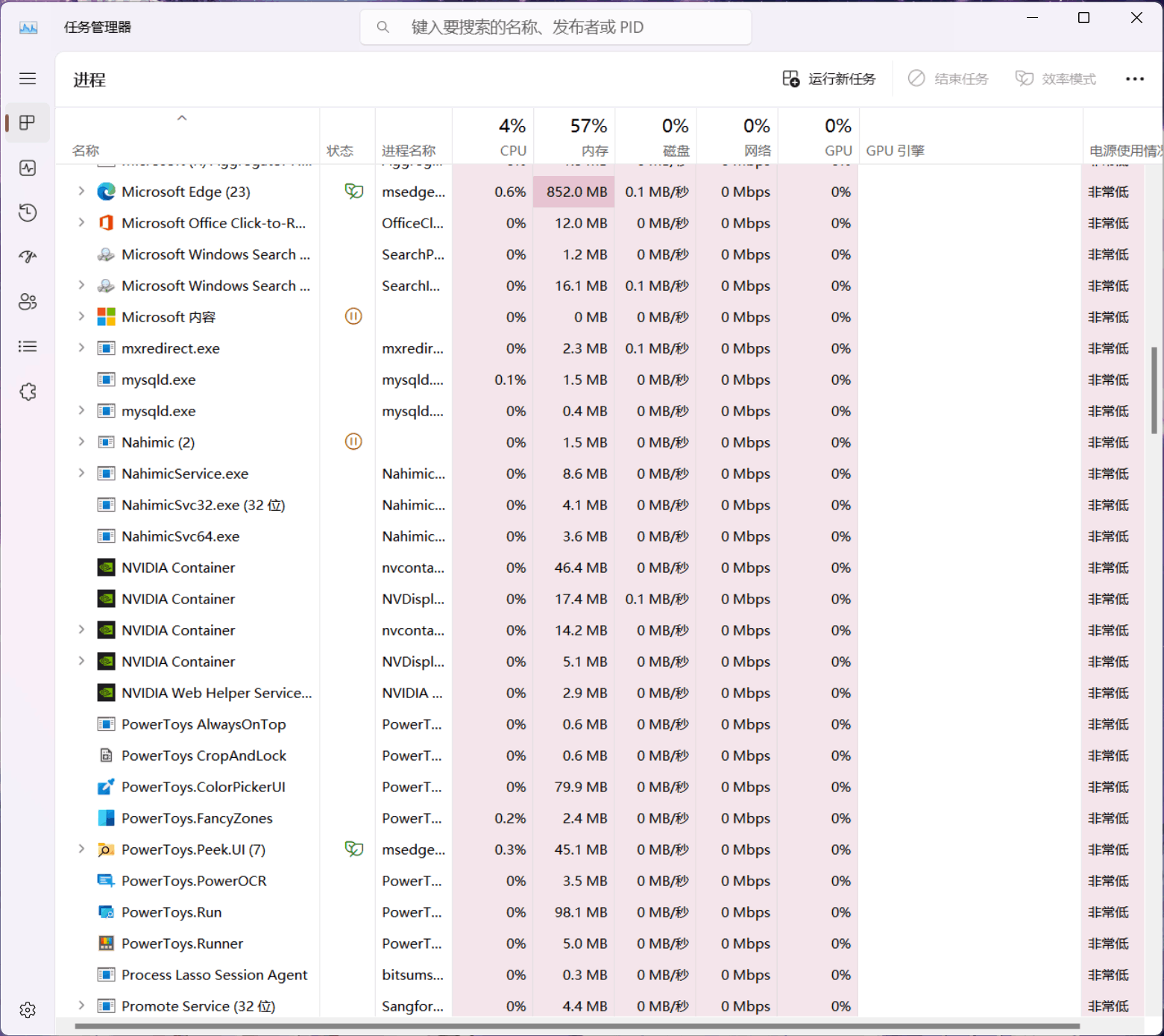This screenshot has width=1164, height=1036.
Task: Click the PowerToys CropAndLock icon
Action: (106, 756)
